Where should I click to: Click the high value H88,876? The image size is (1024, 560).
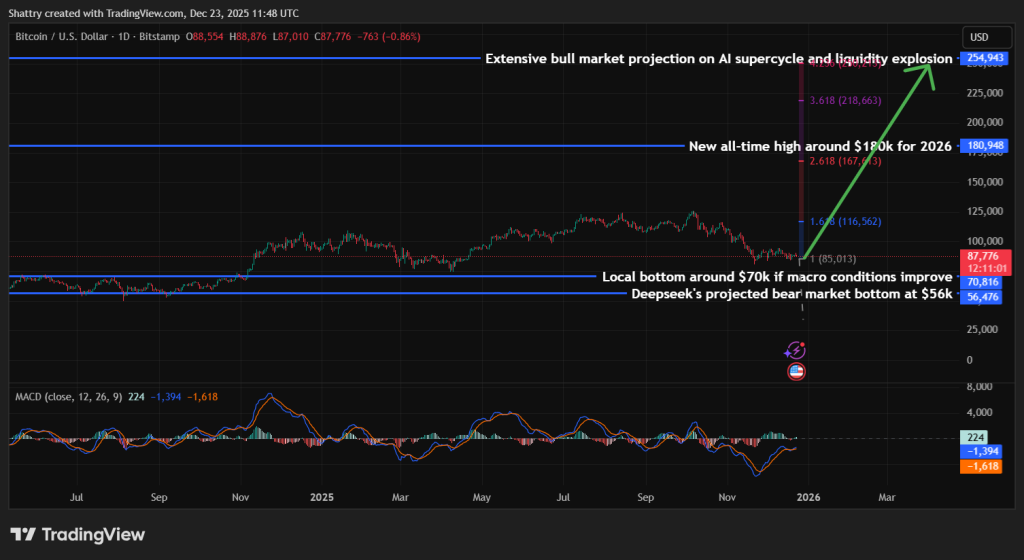coord(248,37)
